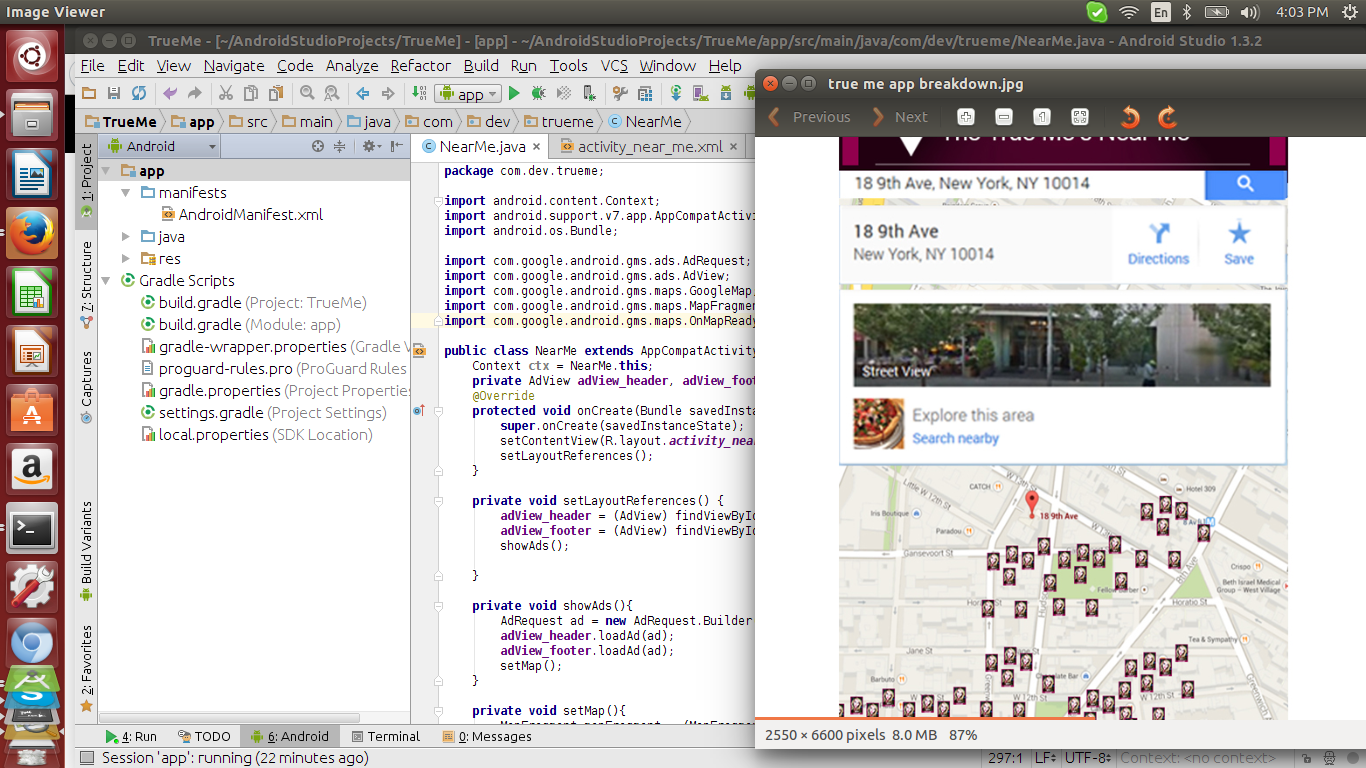Image resolution: width=1366 pixels, height=768 pixels.
Task: Expand the res folder
Action: [x=126, y=259]
